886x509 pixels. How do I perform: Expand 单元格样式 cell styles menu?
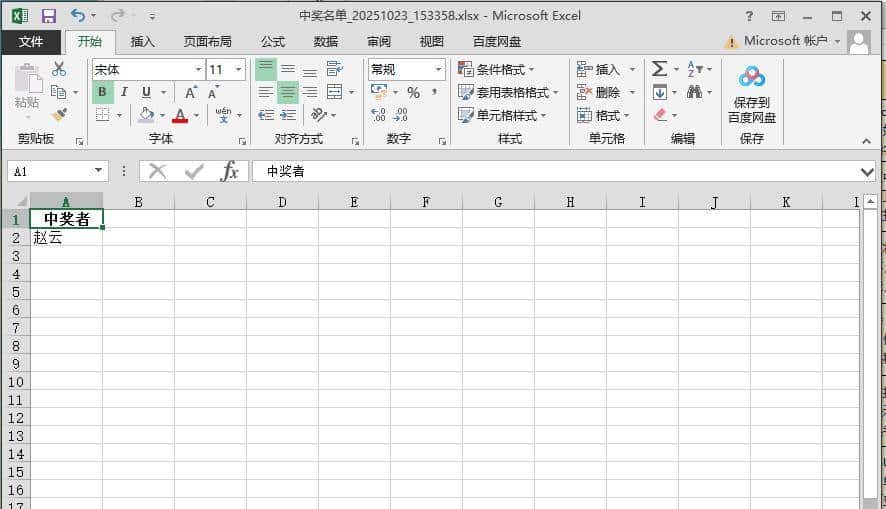pos(502,115)
